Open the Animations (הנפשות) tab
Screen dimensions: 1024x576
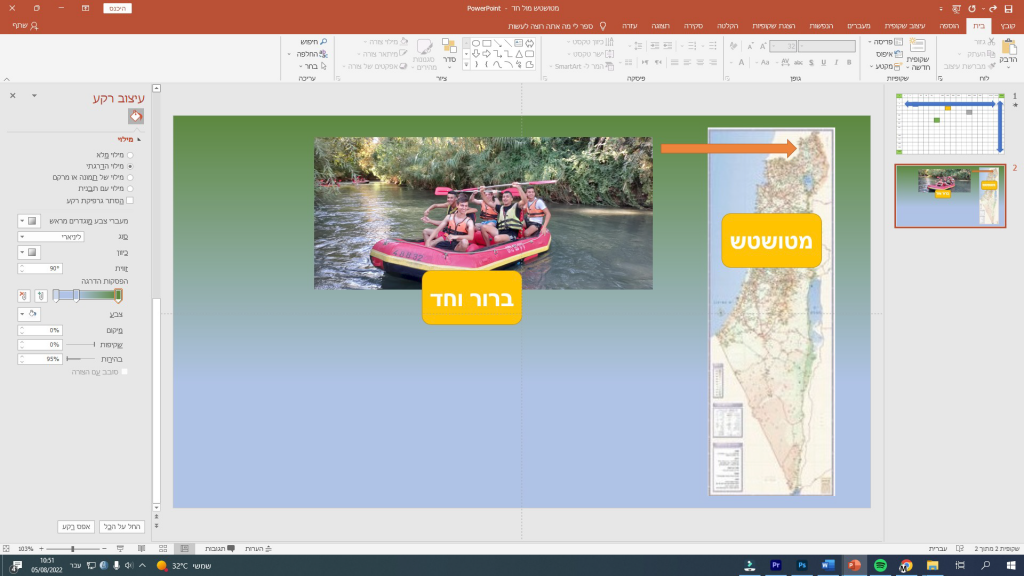(x=821, y=25)
